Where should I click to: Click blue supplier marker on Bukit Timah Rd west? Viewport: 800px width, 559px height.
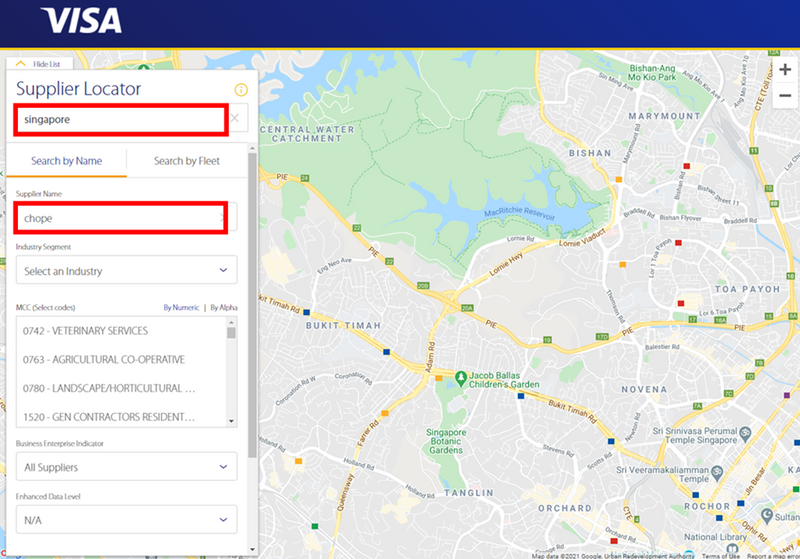click(307, 312)
